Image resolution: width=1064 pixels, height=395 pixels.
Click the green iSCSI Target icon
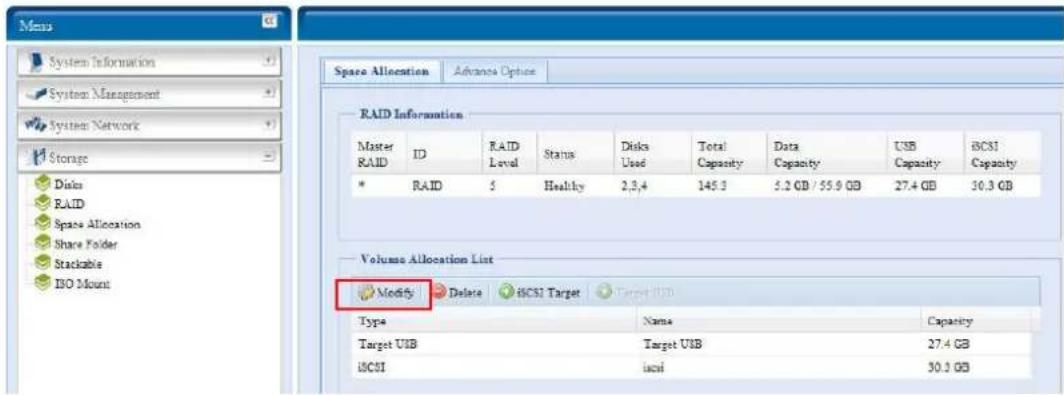506,293
